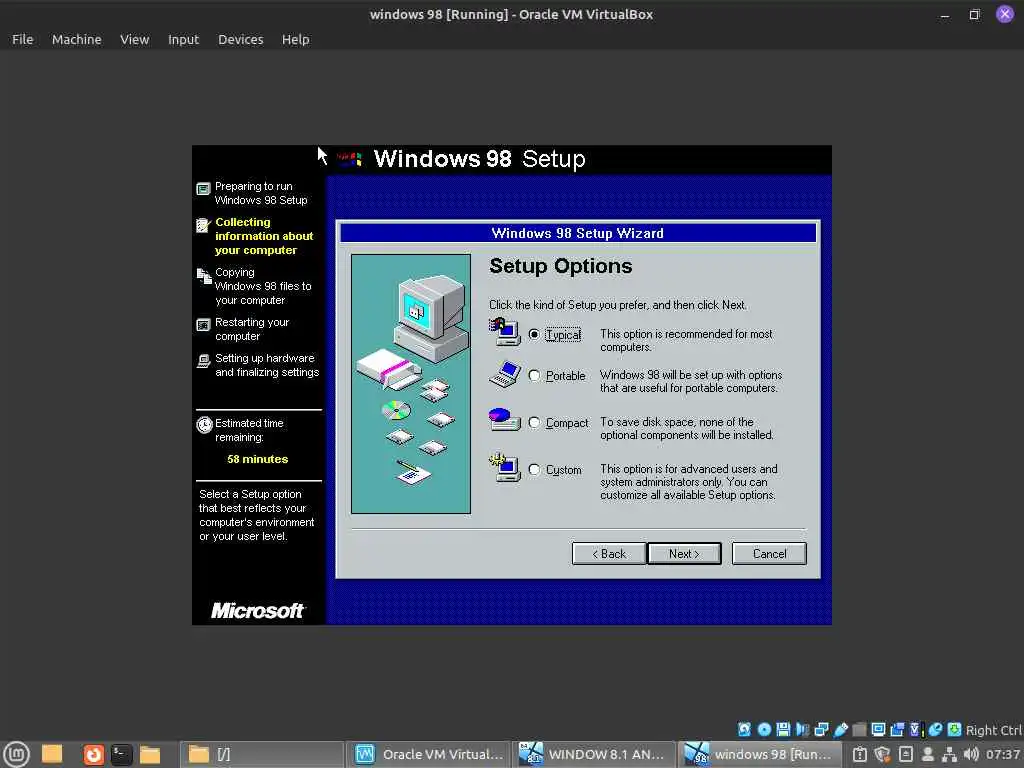Viewport: 1024px width, 768px height.
Task: Select the Typical setup radio button
Action: coord(534,334)
